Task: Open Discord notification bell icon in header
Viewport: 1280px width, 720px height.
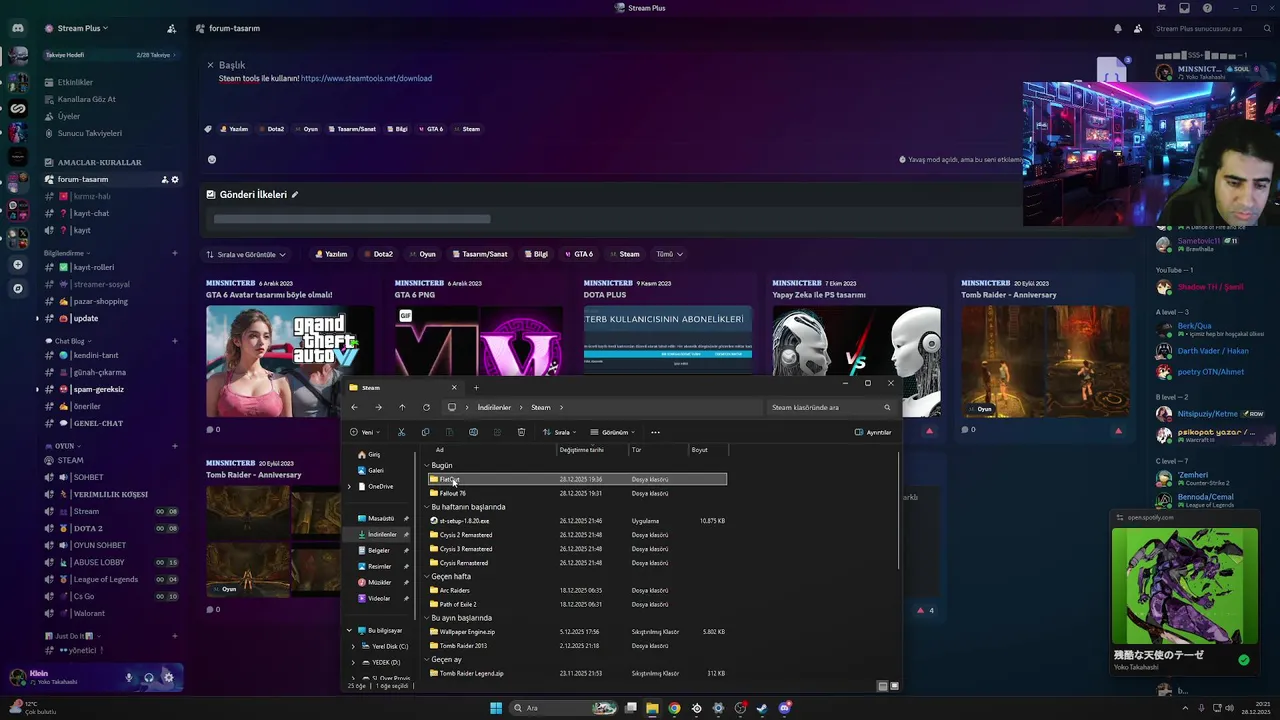Action: click(1117, 28)
